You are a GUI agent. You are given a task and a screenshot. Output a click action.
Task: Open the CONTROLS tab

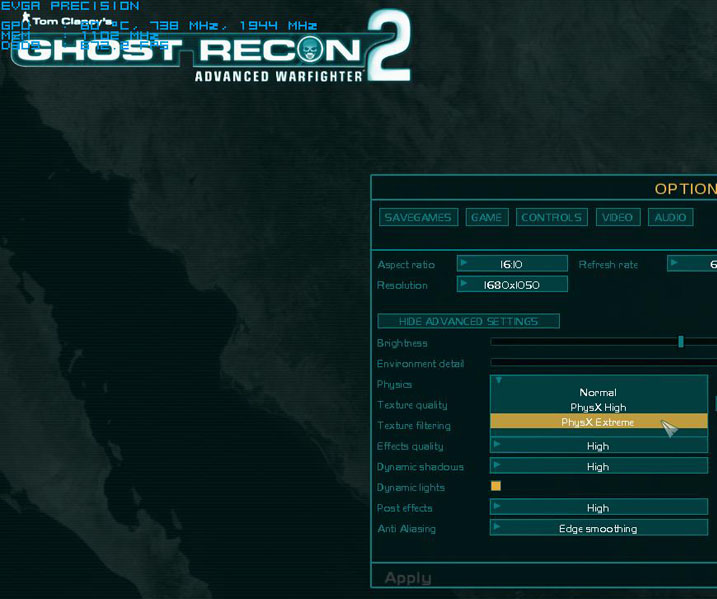551,217
